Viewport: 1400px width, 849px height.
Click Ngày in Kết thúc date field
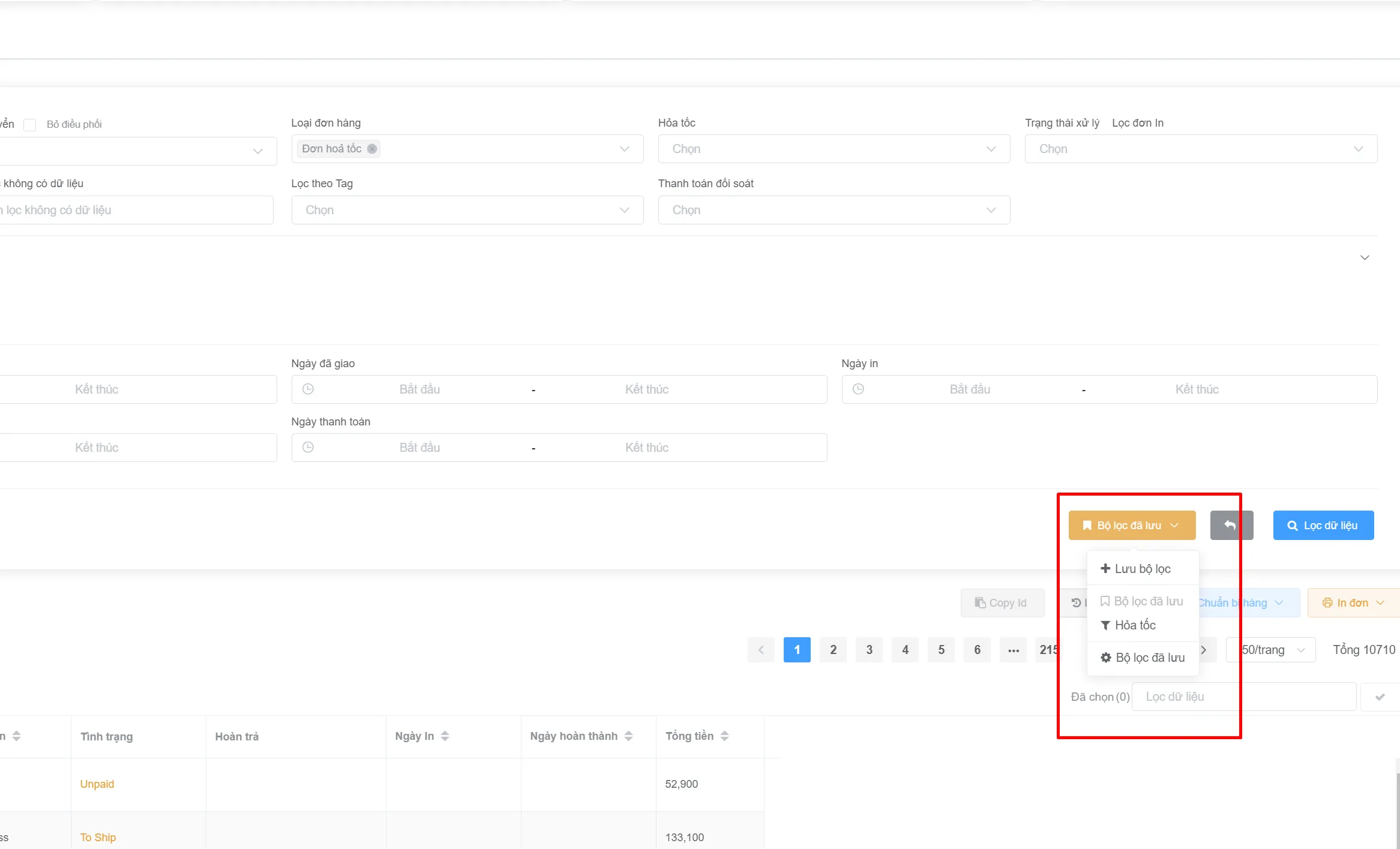[x=1197, y=389]
